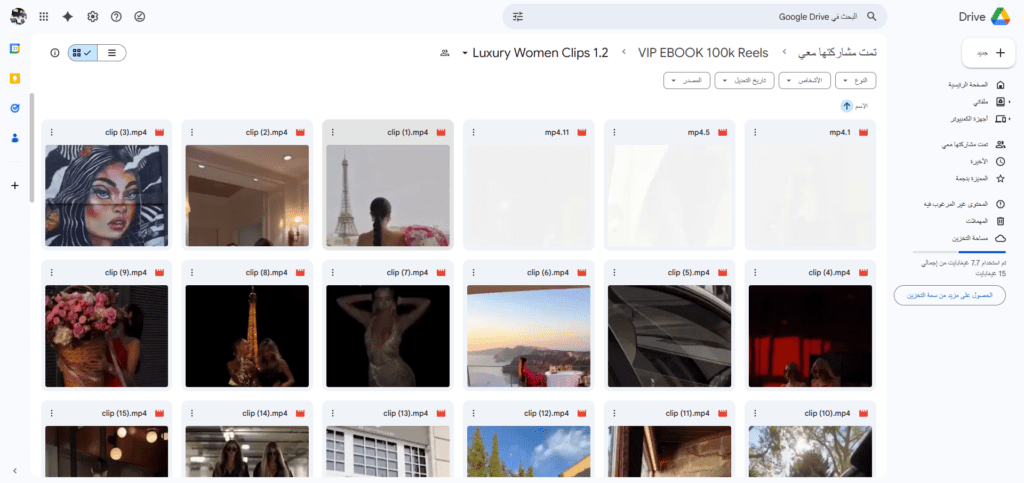Click the New (جديد) button
The height and width of the screenshot is (483, 1024).
(986, 53)
